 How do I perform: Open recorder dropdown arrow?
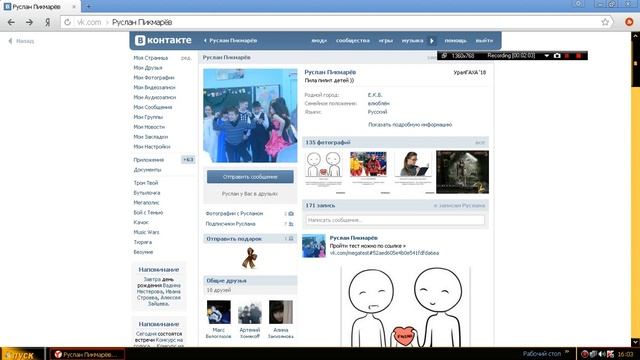tap(547, 56)
